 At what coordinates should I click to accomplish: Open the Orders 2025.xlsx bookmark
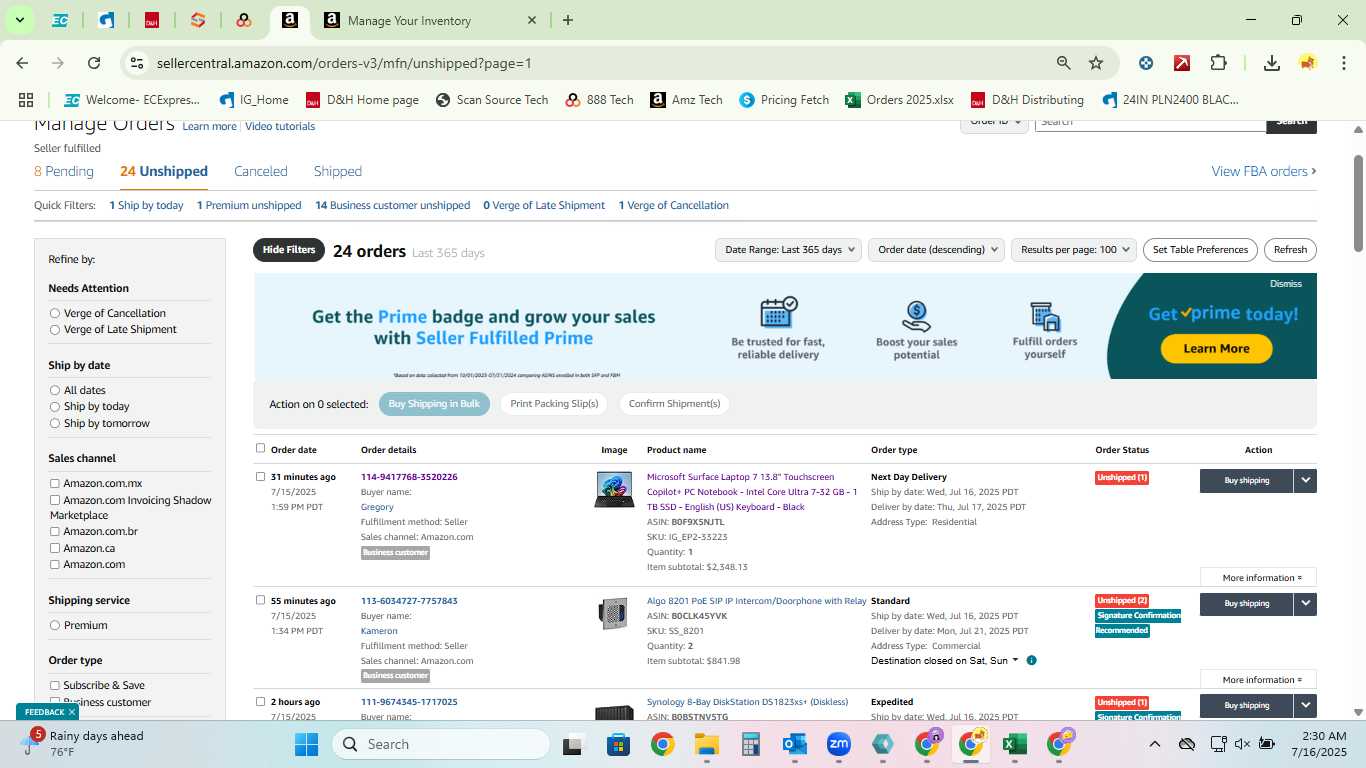tap(899, 100)
